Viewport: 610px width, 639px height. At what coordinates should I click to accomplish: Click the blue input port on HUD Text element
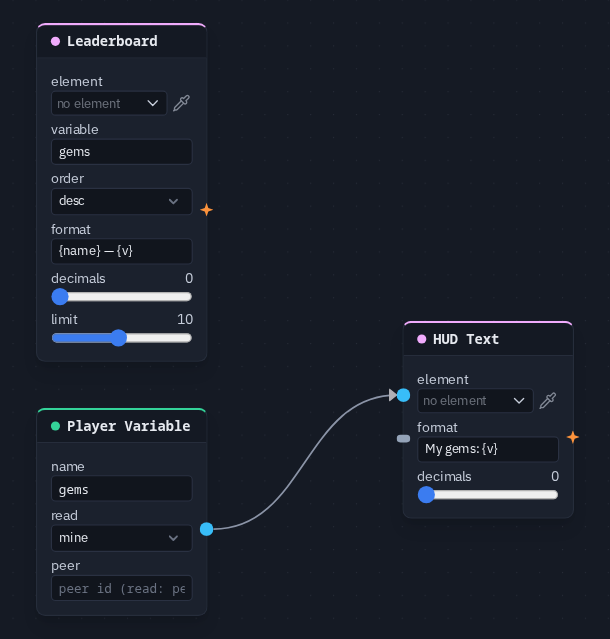point(403,395)
